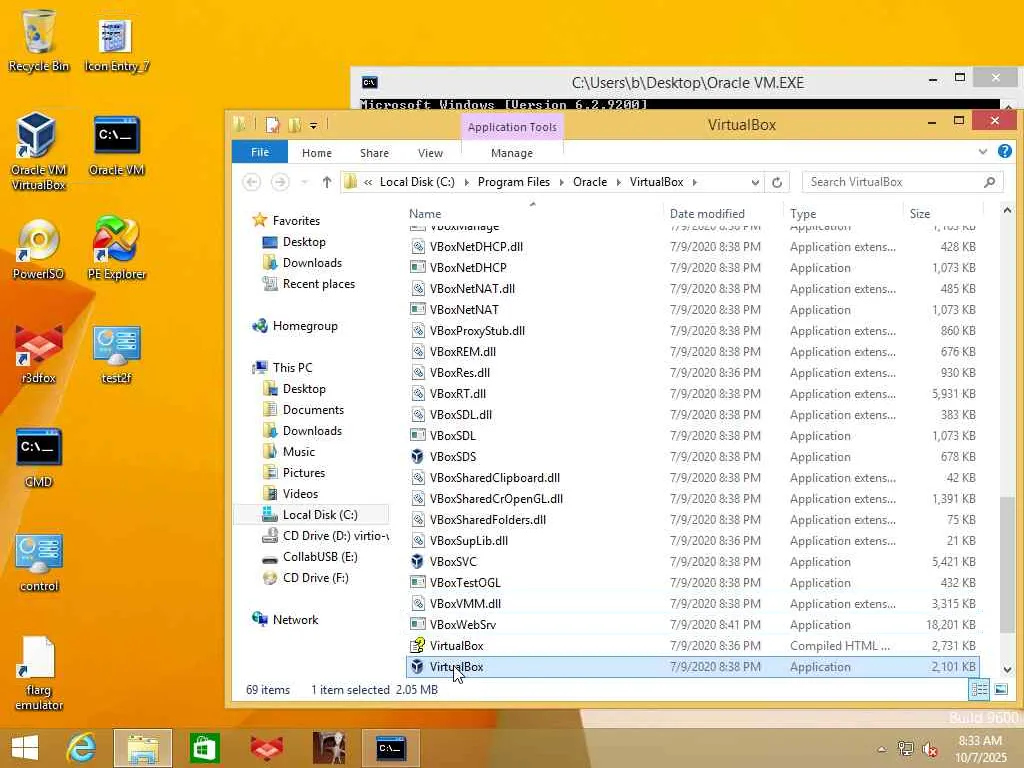Click the file list scroll down arrow

pos(1007,669)
